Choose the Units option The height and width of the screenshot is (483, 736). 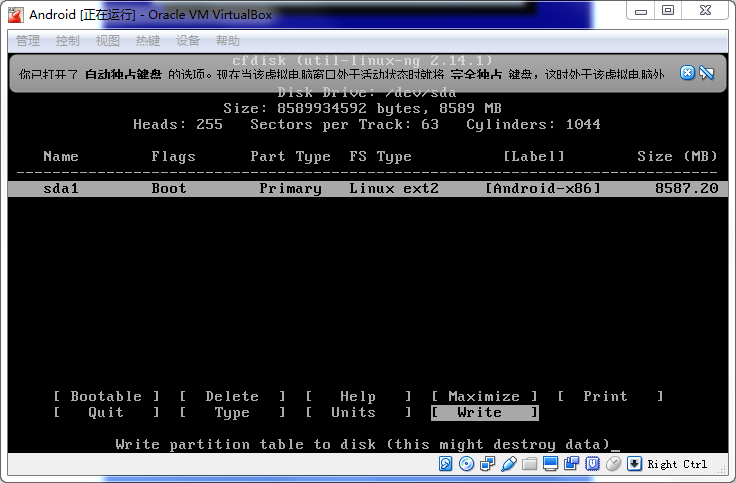[358, 413]
